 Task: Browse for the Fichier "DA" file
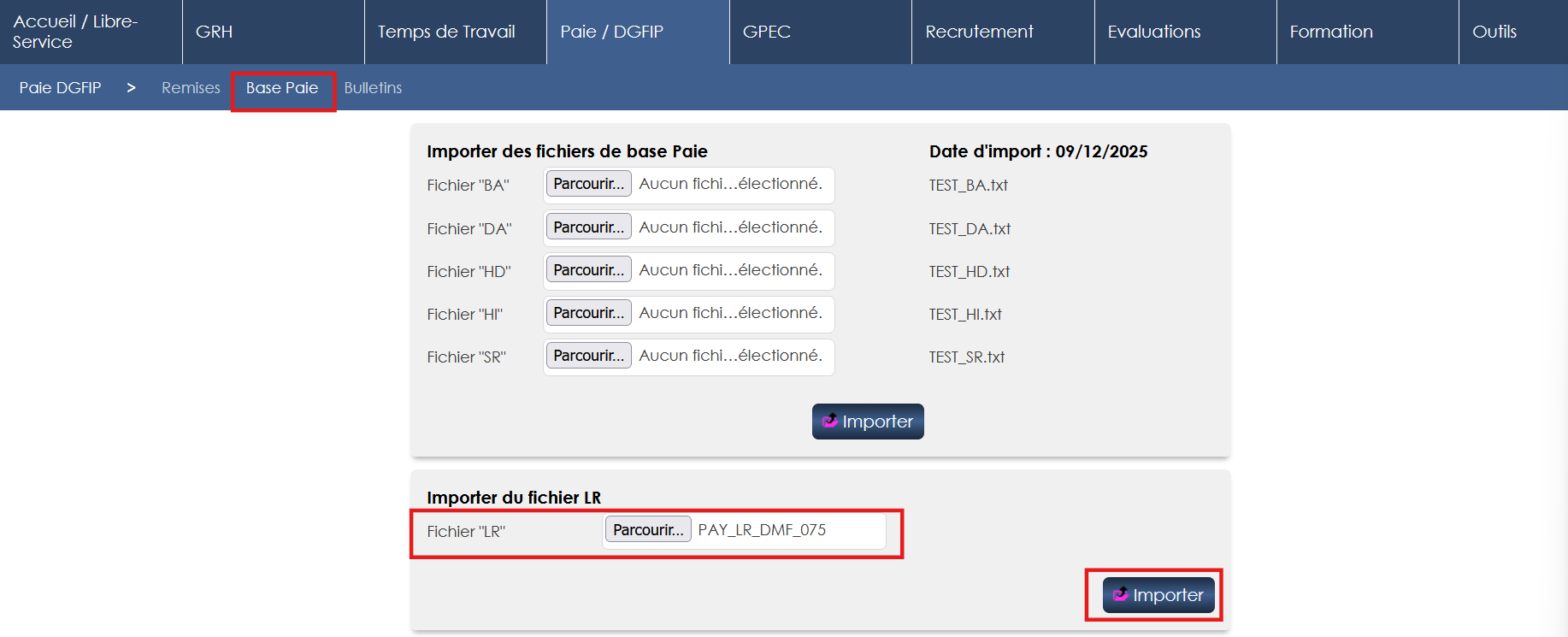pyautogui.click(x=588, y=227)
